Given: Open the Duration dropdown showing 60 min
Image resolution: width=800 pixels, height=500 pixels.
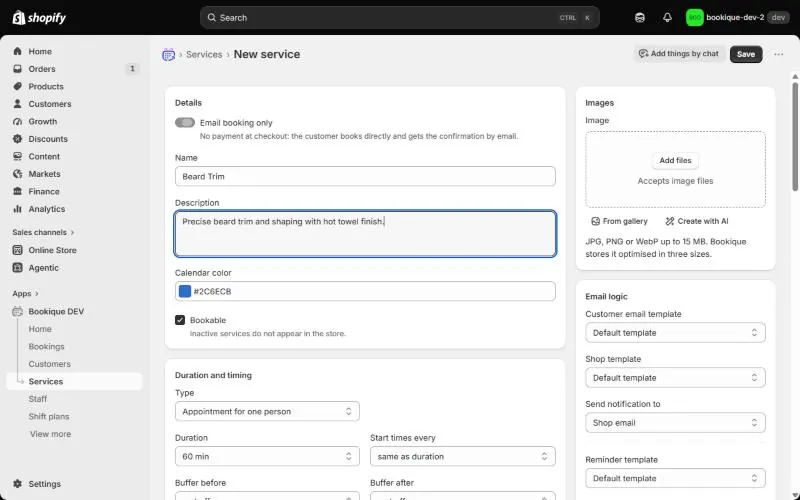Looking at the screenshot, I should point(267,456).
